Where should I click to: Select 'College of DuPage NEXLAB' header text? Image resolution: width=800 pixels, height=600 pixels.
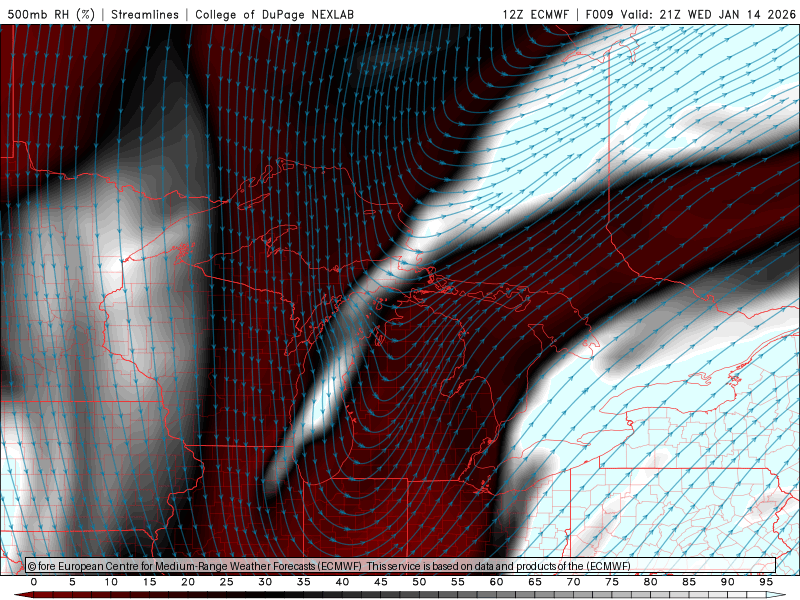coord(274,14)
